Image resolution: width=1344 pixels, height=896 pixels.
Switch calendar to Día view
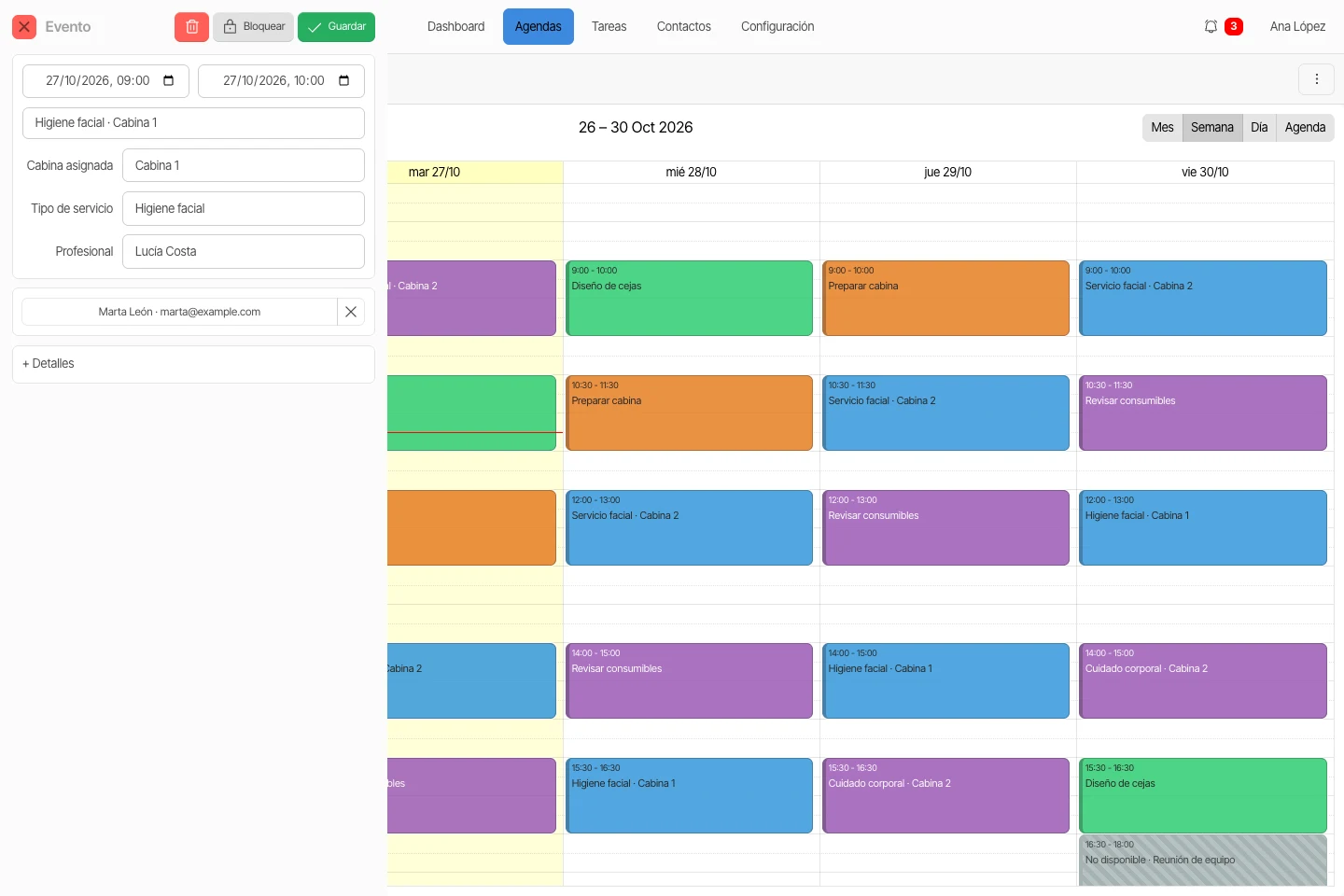(x=1259, y=128)
